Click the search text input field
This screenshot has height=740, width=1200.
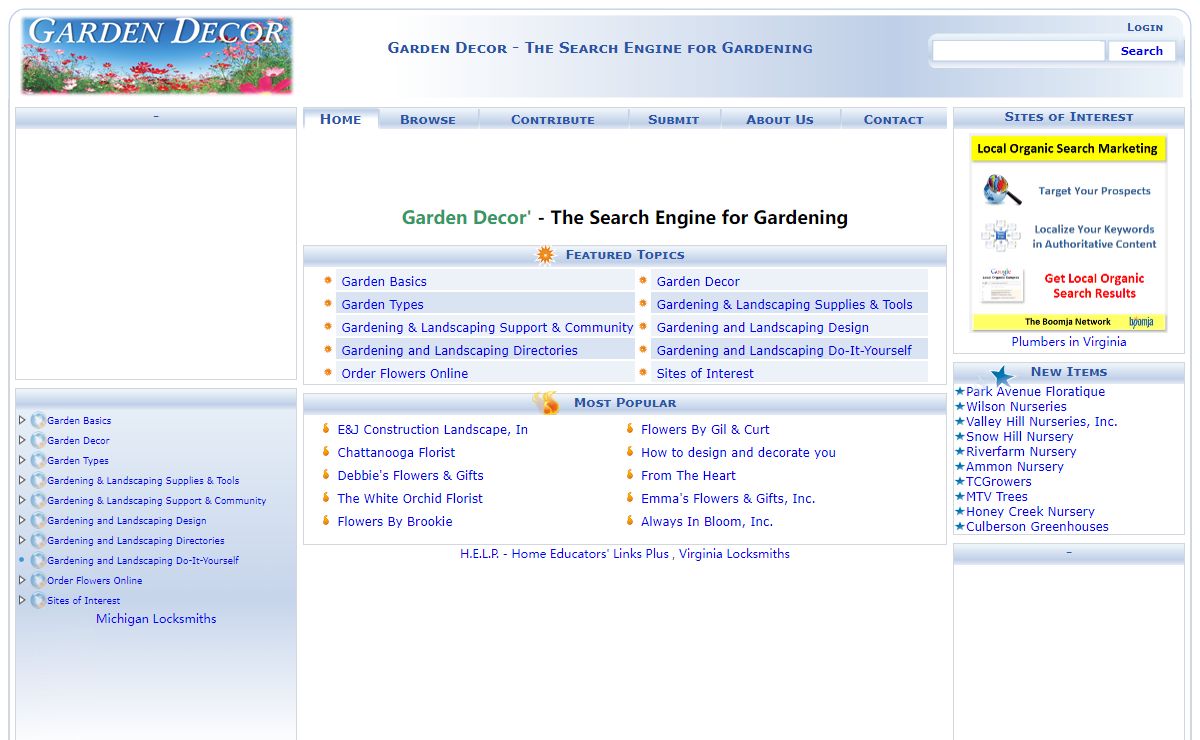point(1018,51)
